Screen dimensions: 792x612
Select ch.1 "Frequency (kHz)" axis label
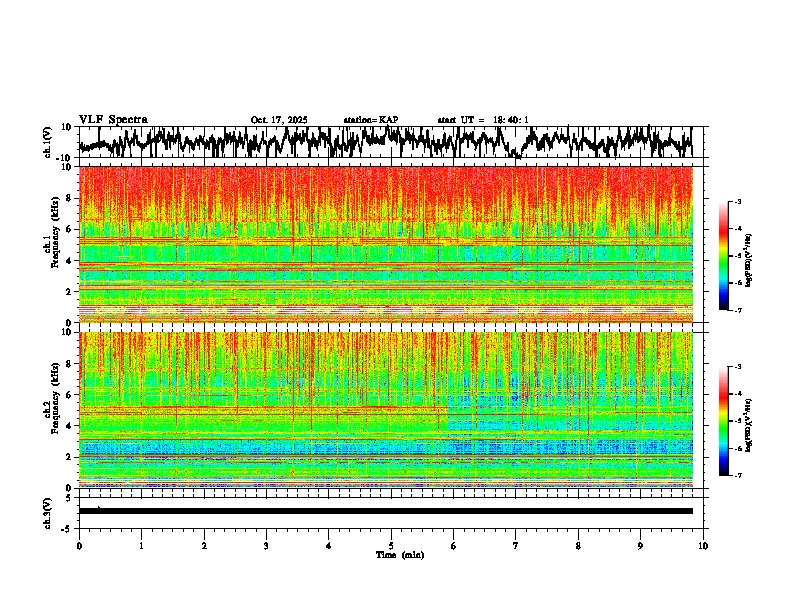click(55, 232)
